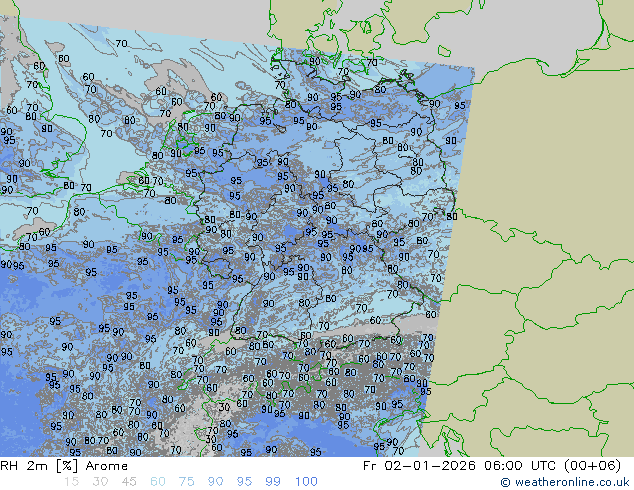
Task: Click legend value 75 in the colour scale
Action: tap(186, 482)
